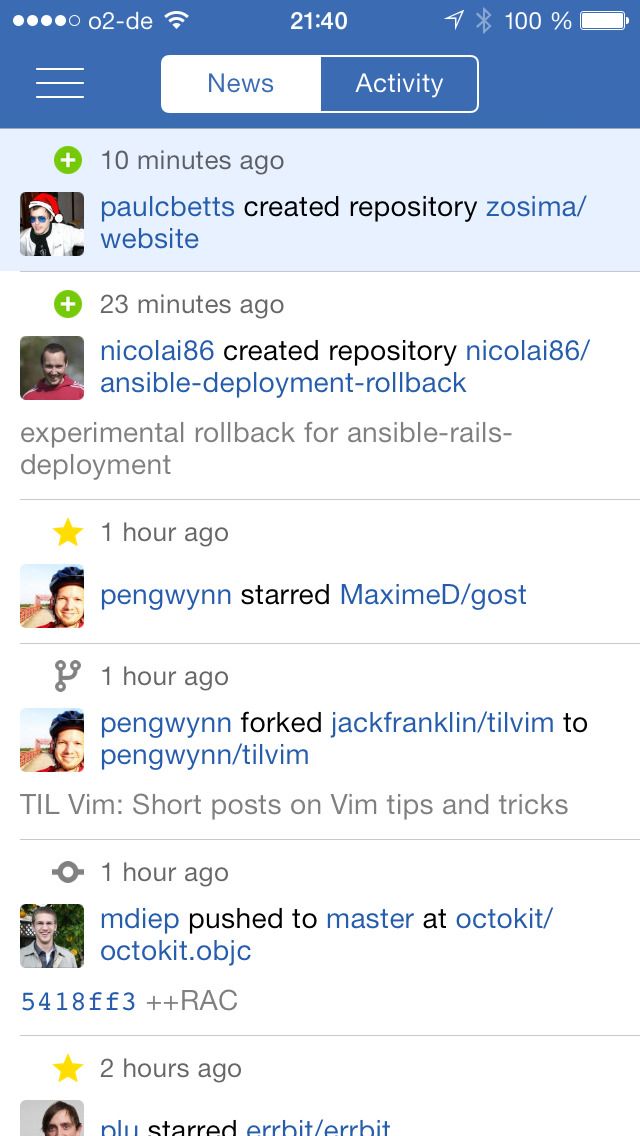Viewport: 640px width, 1136px height.
Task: Click the fork icon above pengwynn forked entry
Action: [x=66, y=676]
